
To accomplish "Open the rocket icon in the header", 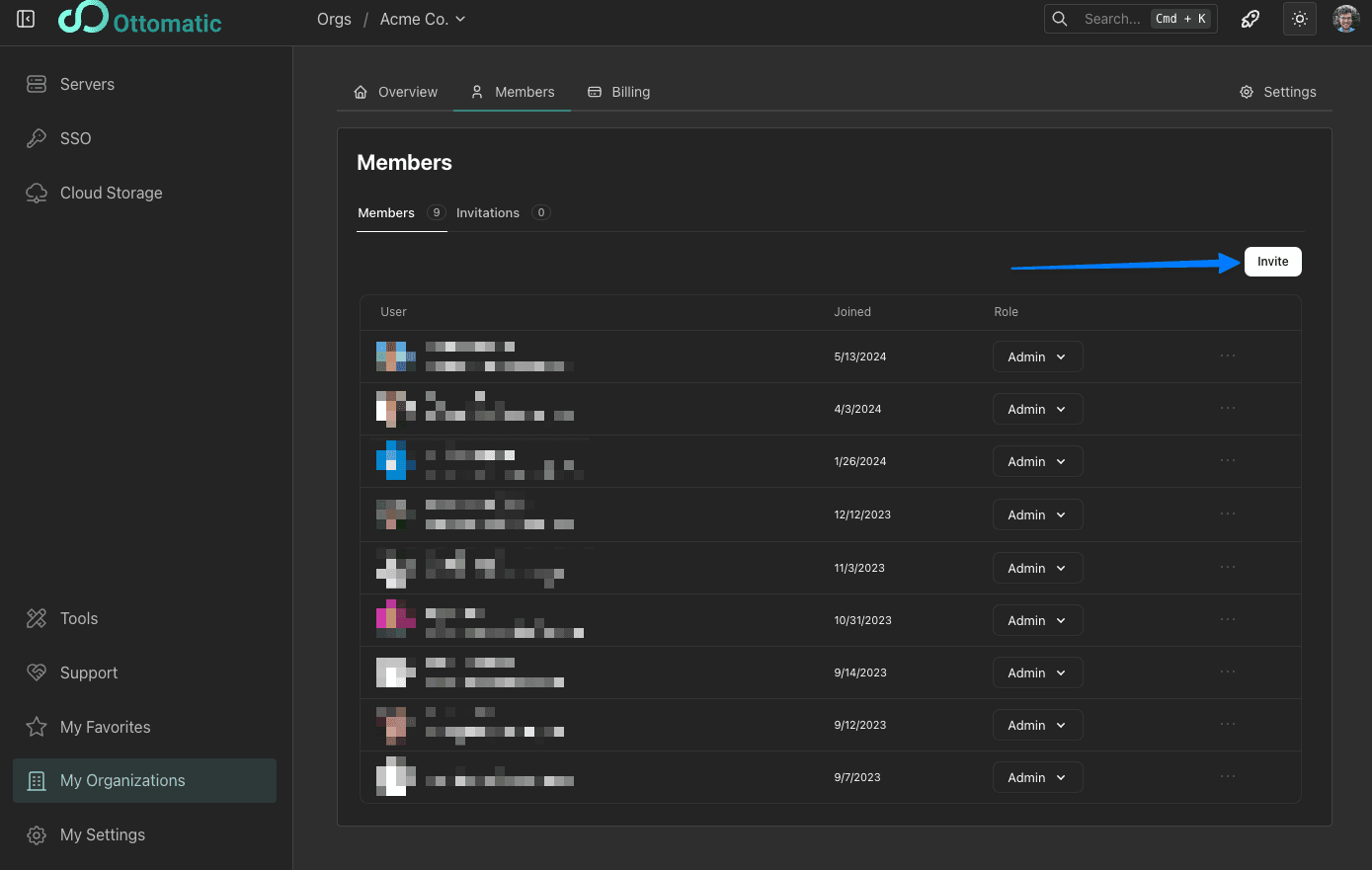I will 1251,19.
